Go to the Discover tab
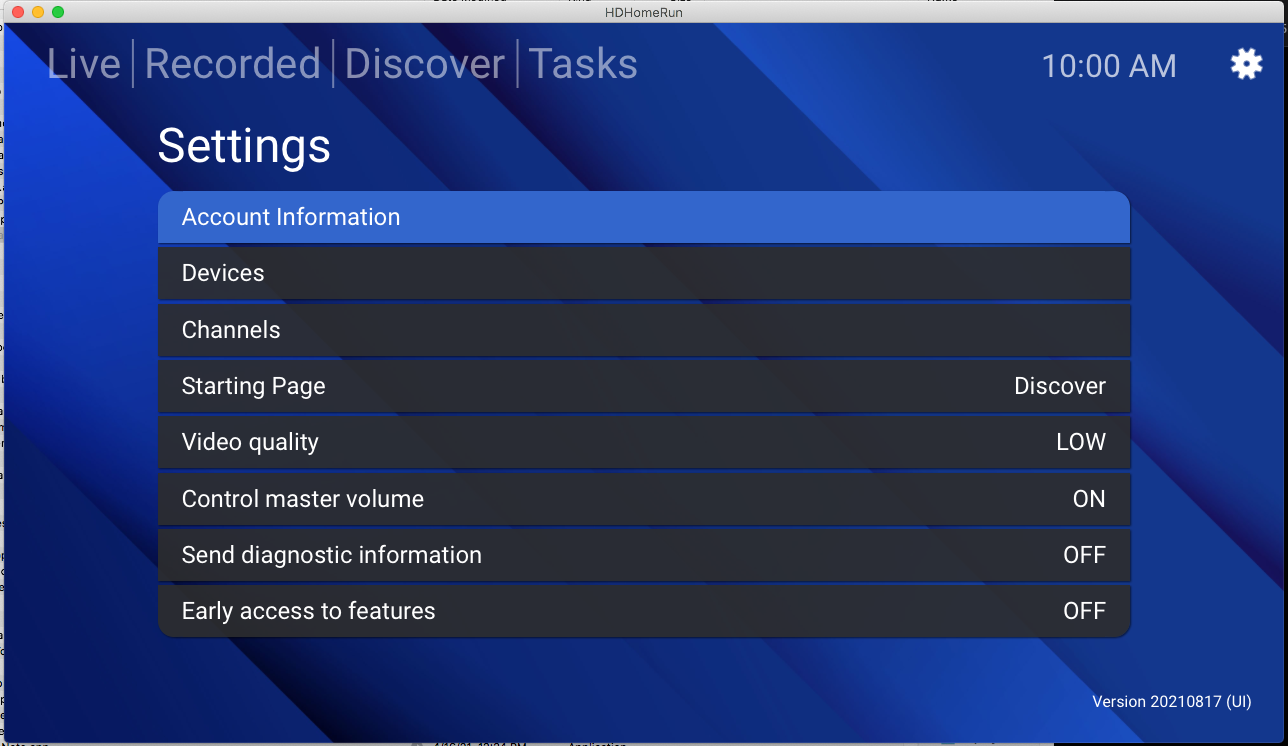1288x746 pixels. pos(425,64)
